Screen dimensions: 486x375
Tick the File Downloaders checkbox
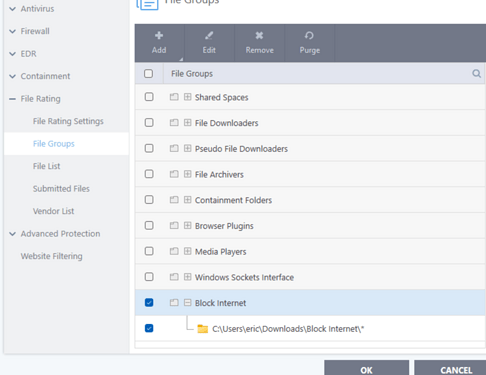tap(149, 123)
